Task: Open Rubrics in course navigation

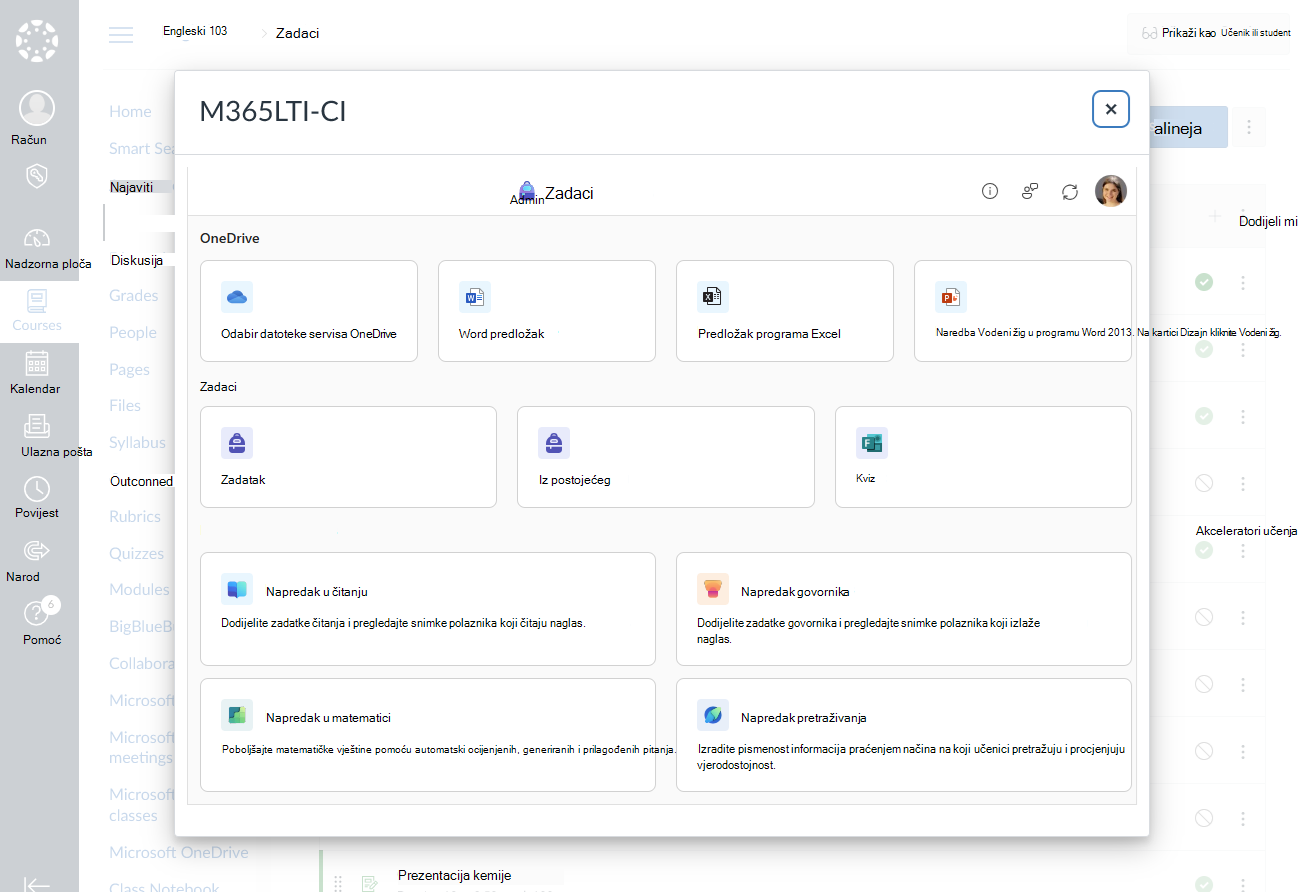Action: point(135,517)
